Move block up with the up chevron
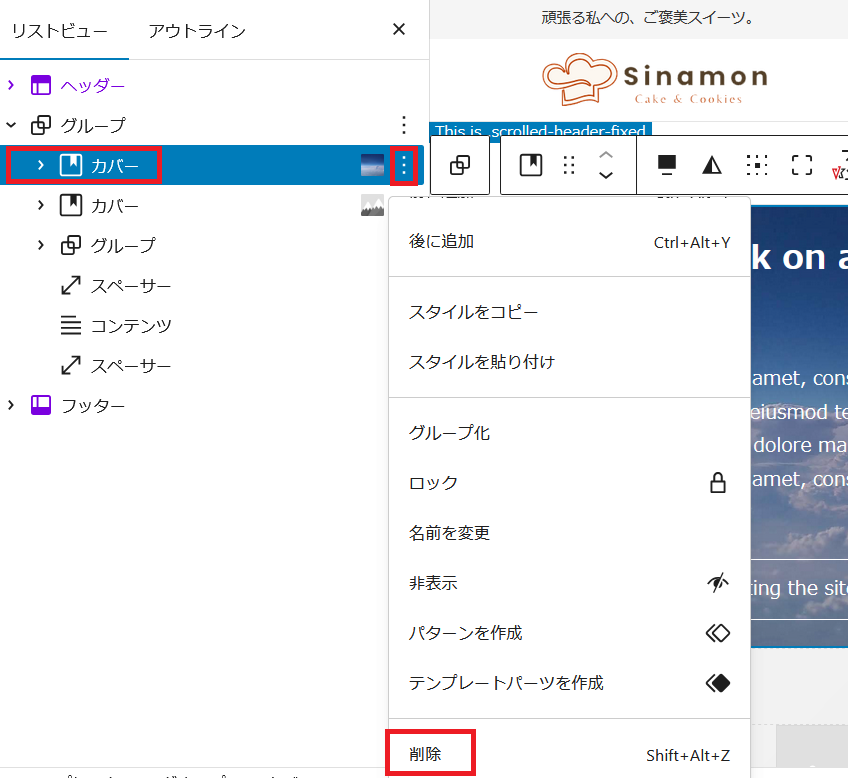The image size is (848, 778). [605, 155]
